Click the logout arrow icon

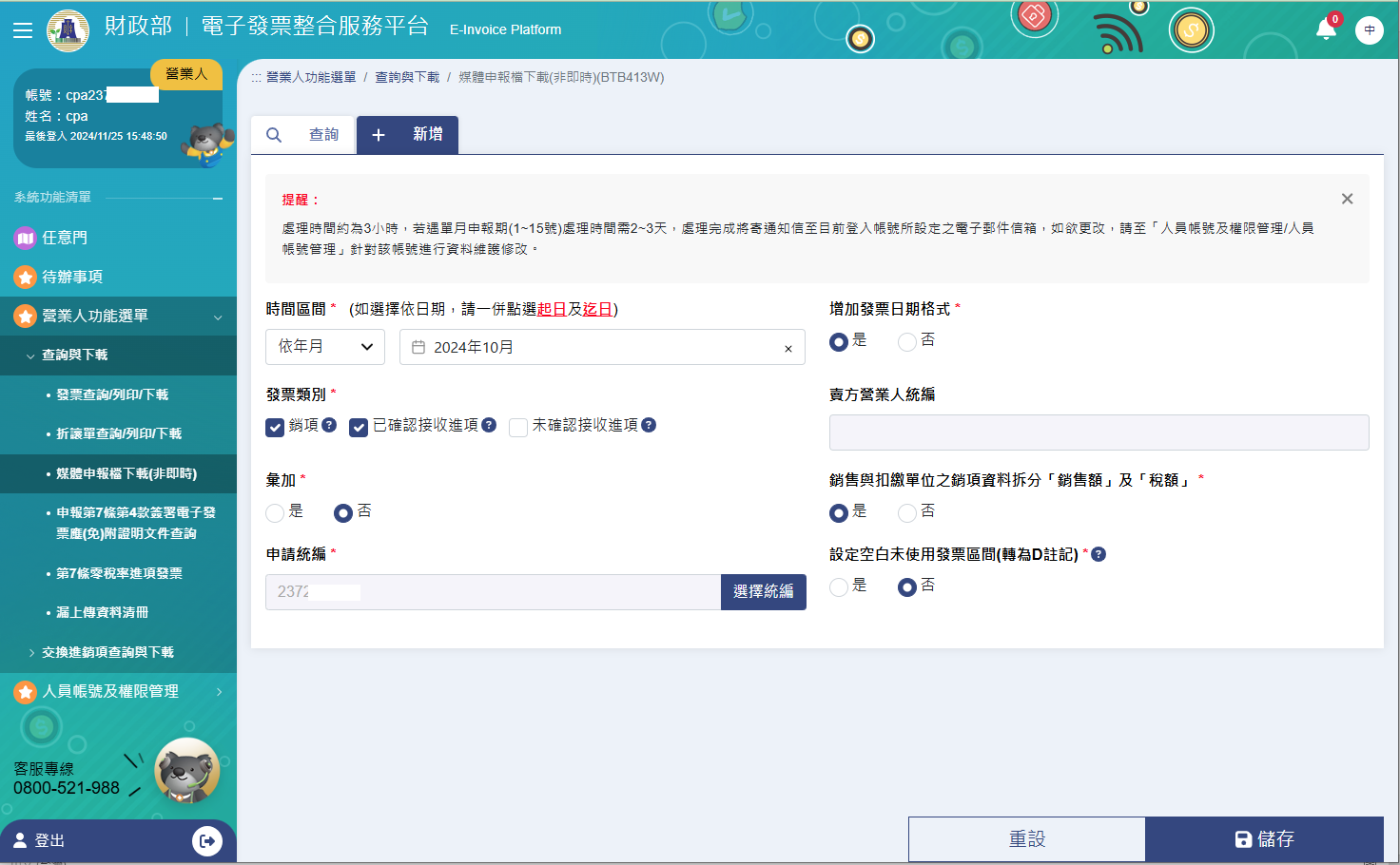(x=207, y=840)
